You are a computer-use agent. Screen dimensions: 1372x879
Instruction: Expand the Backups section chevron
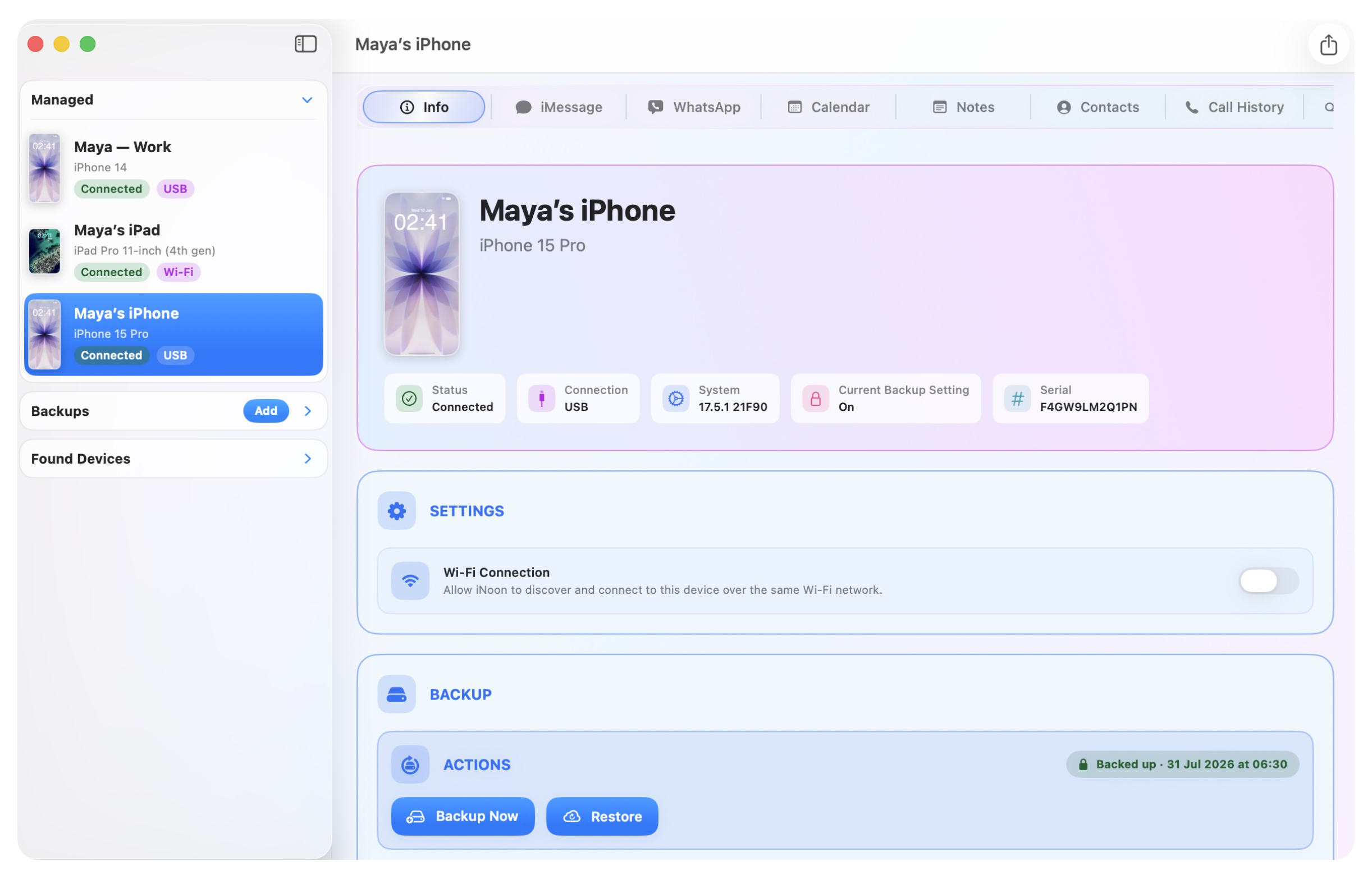[x=308, y=410]
